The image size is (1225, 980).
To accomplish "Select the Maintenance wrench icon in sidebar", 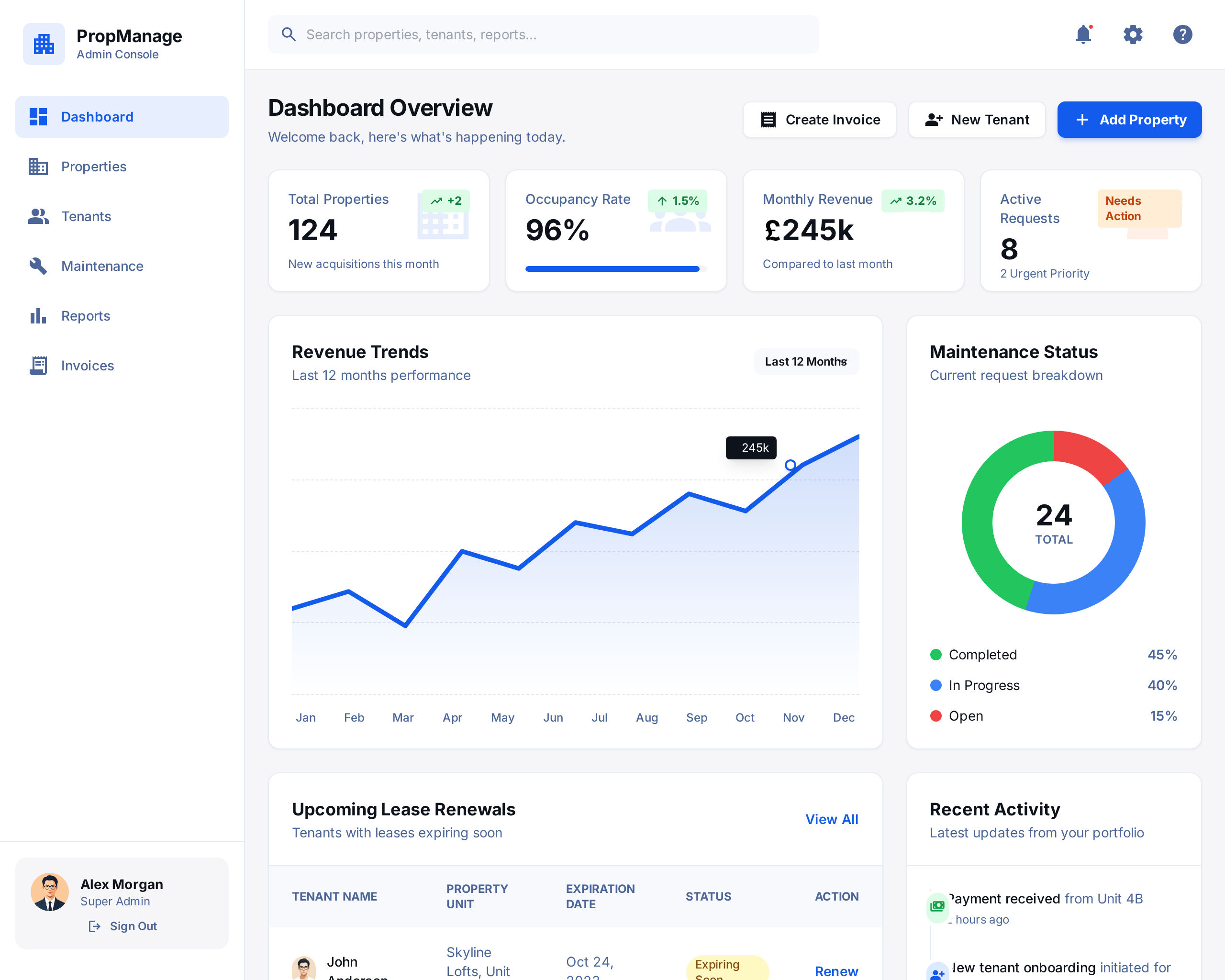I will 37,266.
